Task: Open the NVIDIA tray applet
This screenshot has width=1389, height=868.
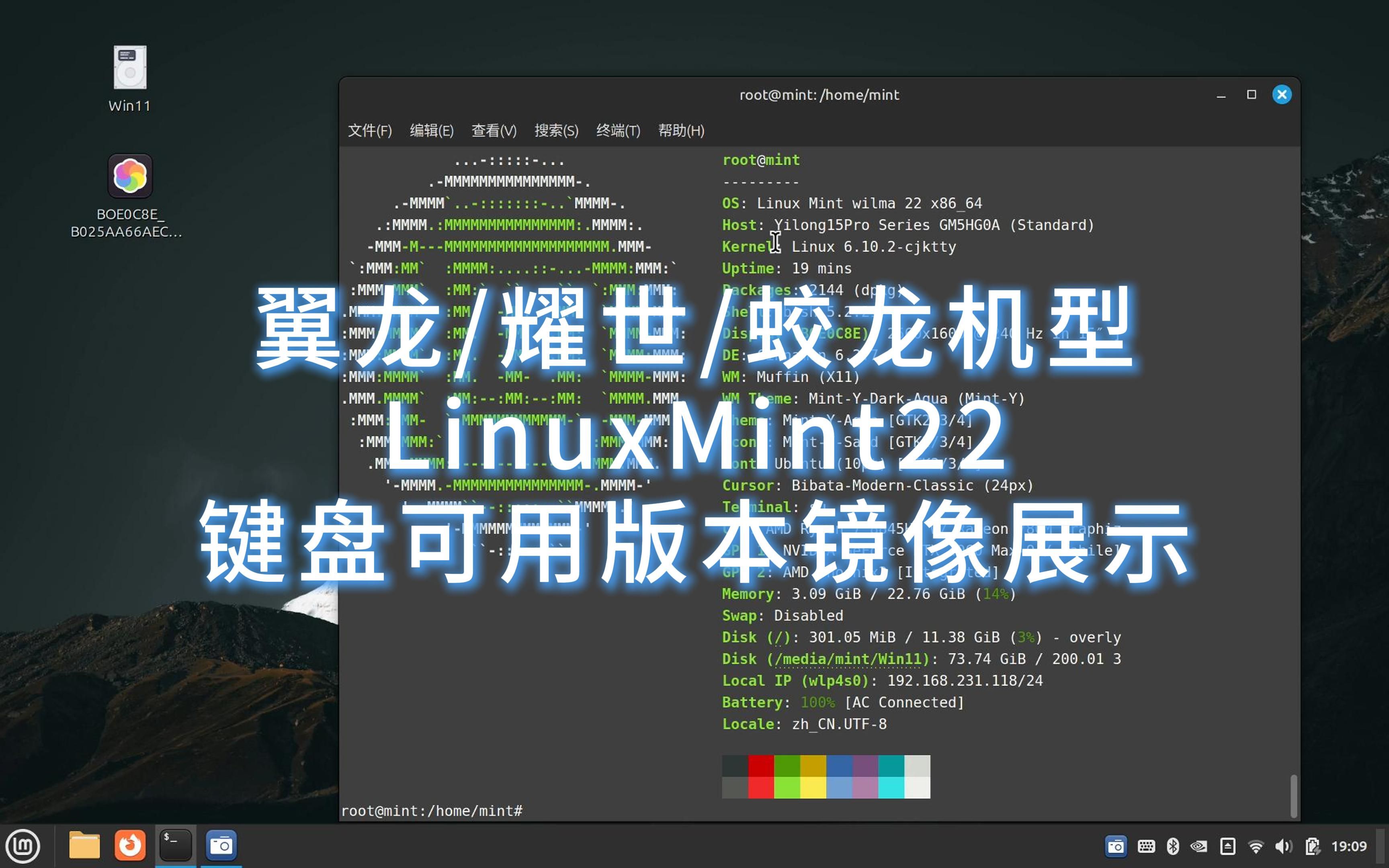Action: coord(1199,846)
